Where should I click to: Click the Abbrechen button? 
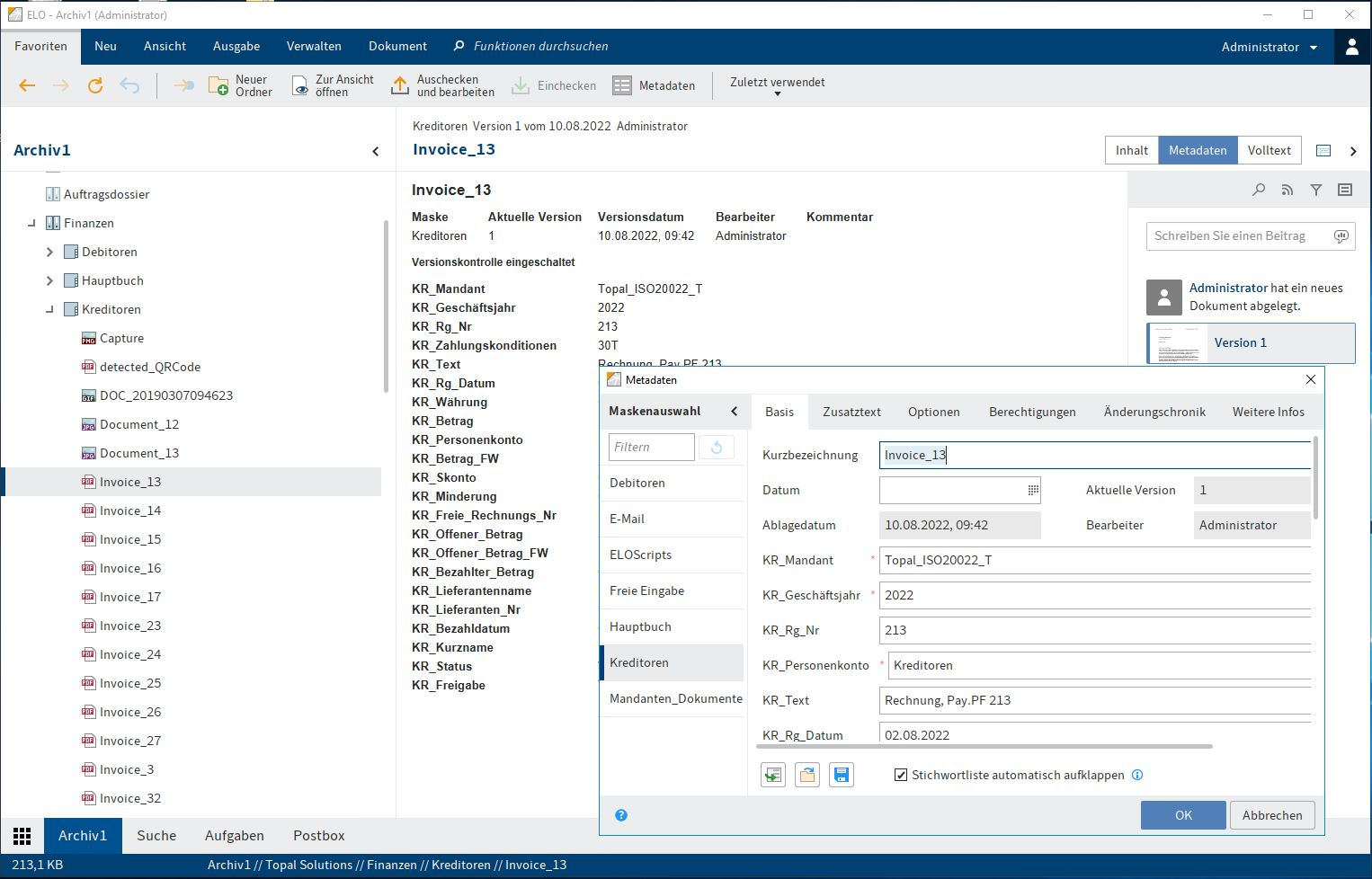(1271, 815)
